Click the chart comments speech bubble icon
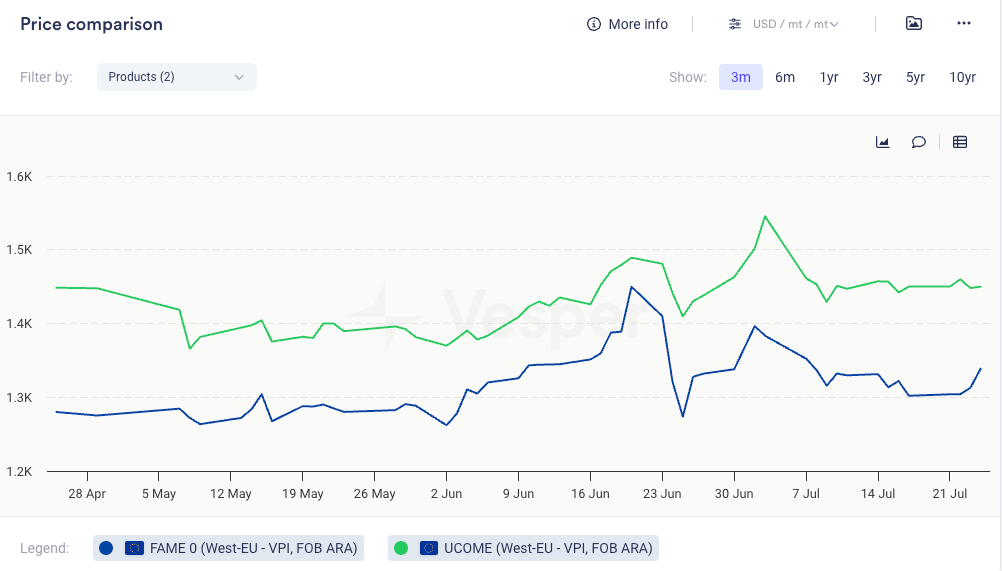This screenshot has width=1002, height=571. click(x=919, y=142)
